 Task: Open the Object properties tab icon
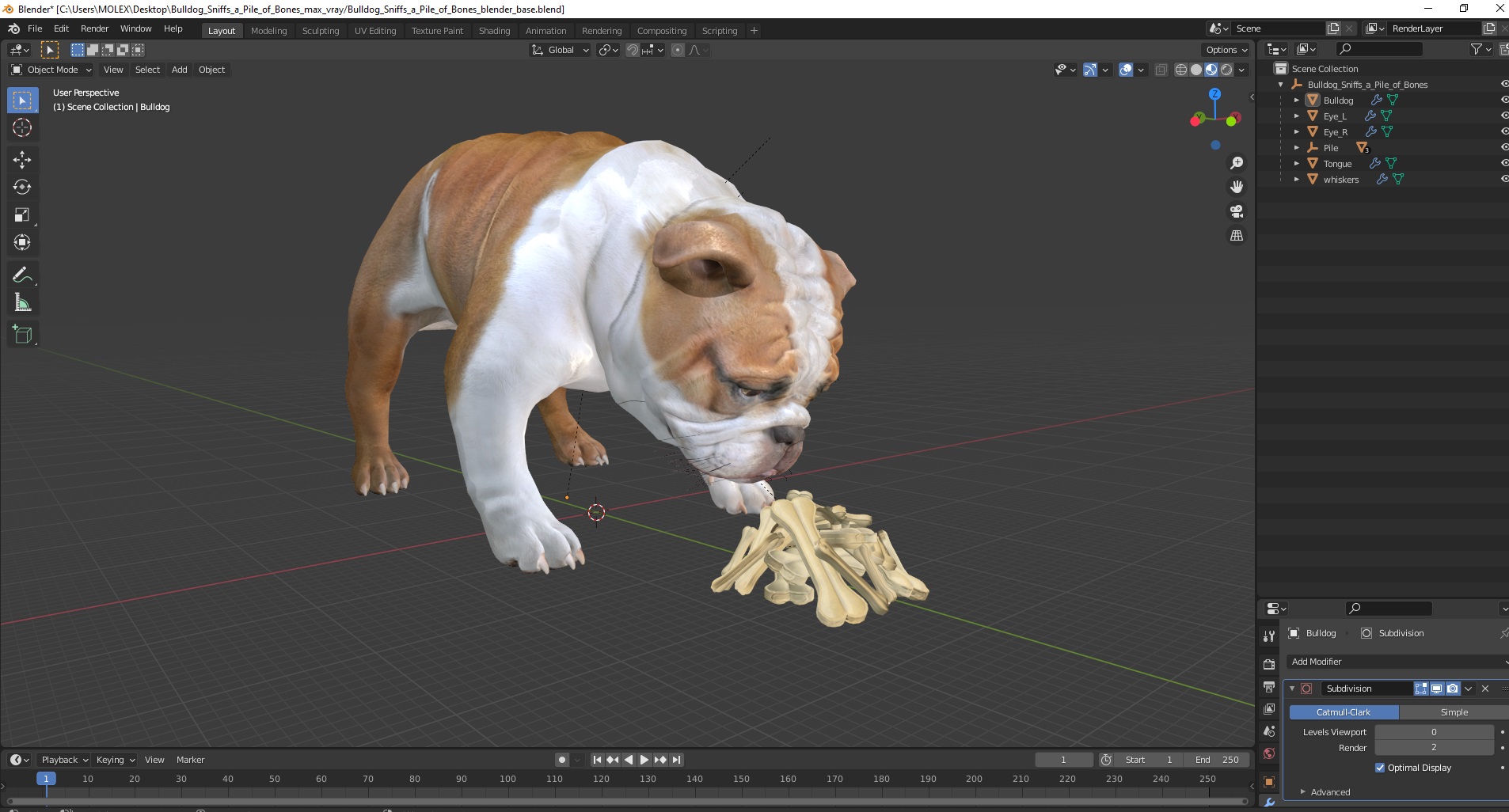pyautogui.click(x=1269, y=782)
